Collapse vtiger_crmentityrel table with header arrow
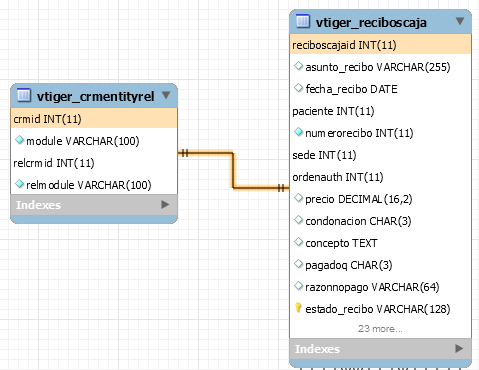This screenshot has width=479, height=370. pyautogui.click(x=166, y=95)
